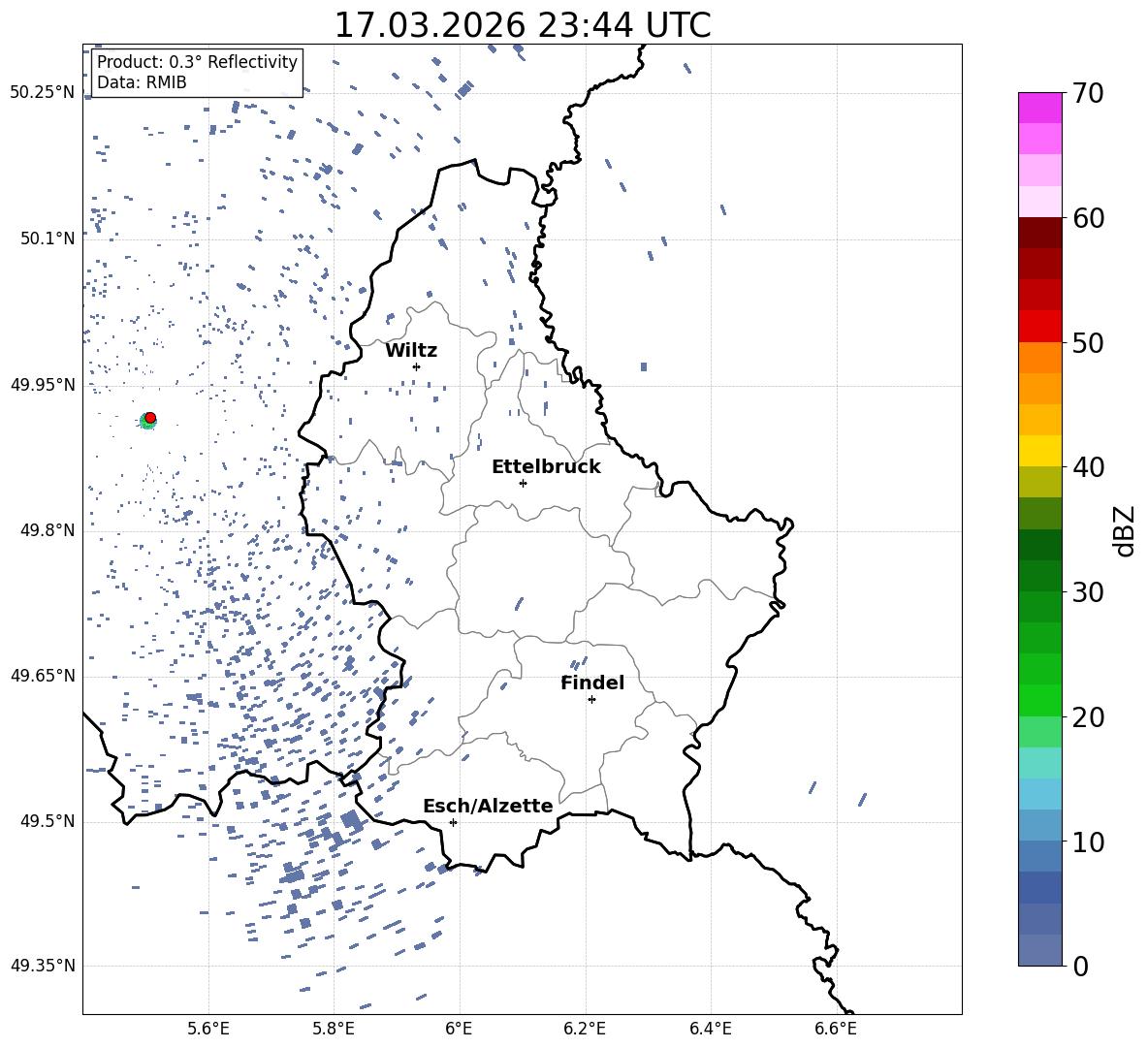Click the Esch/Alzette station cross marker
Viewport: 1148px width, 1048px height.
coord(453,822)
